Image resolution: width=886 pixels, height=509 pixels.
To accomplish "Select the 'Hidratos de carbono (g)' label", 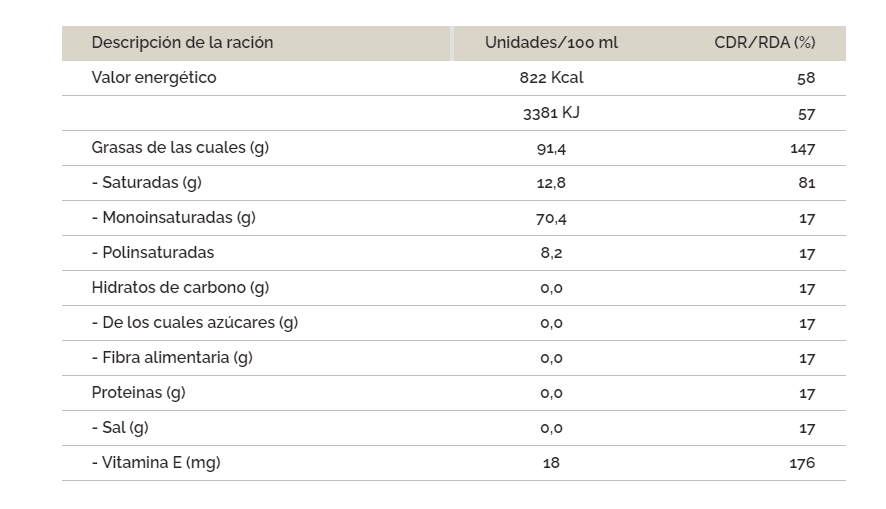I will point(180,288).
